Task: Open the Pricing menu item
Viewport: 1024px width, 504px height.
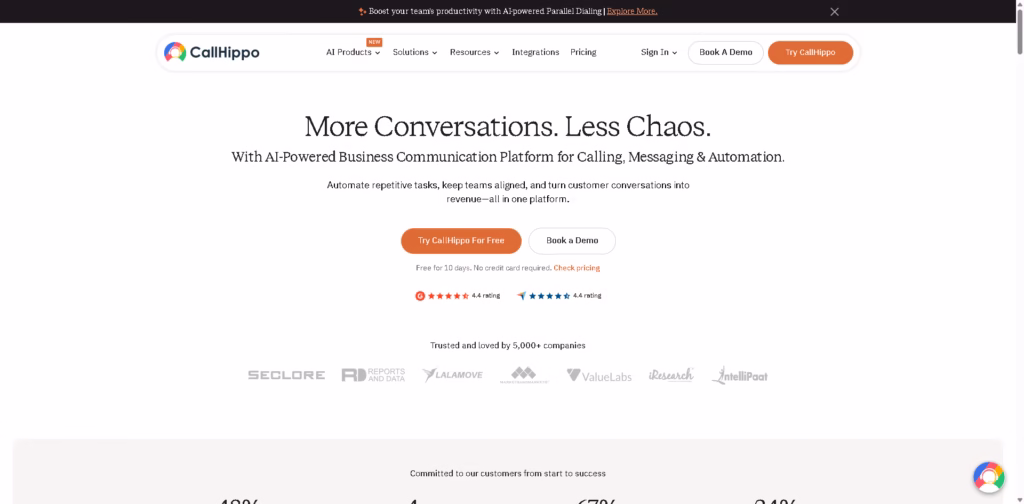Action: pos(583,52)
